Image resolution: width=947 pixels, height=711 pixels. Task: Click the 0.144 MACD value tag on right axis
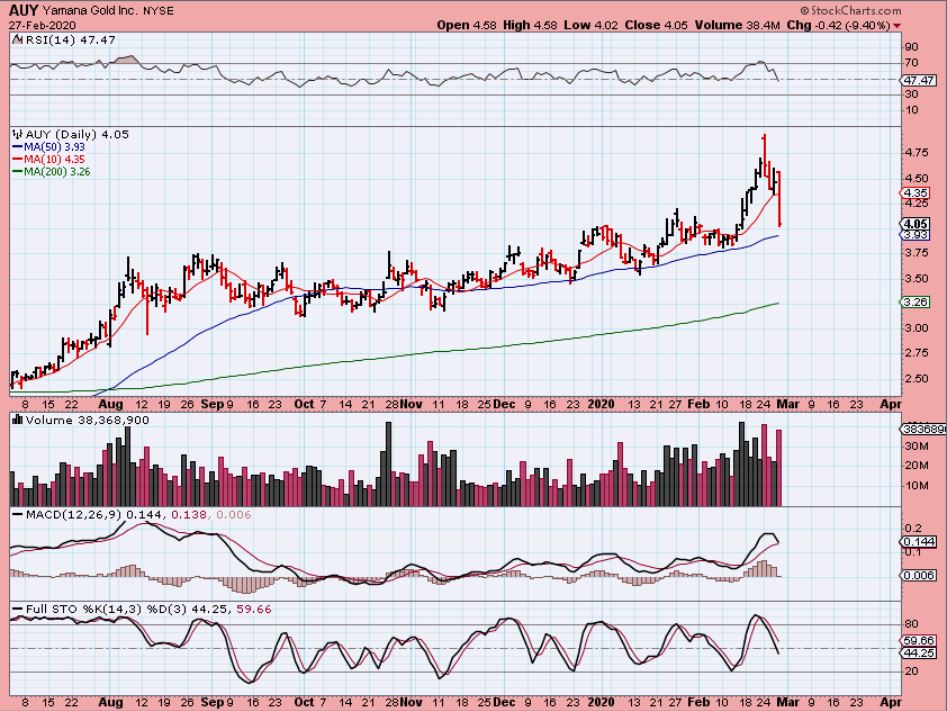pyautogui.click(x=919, y=541)
